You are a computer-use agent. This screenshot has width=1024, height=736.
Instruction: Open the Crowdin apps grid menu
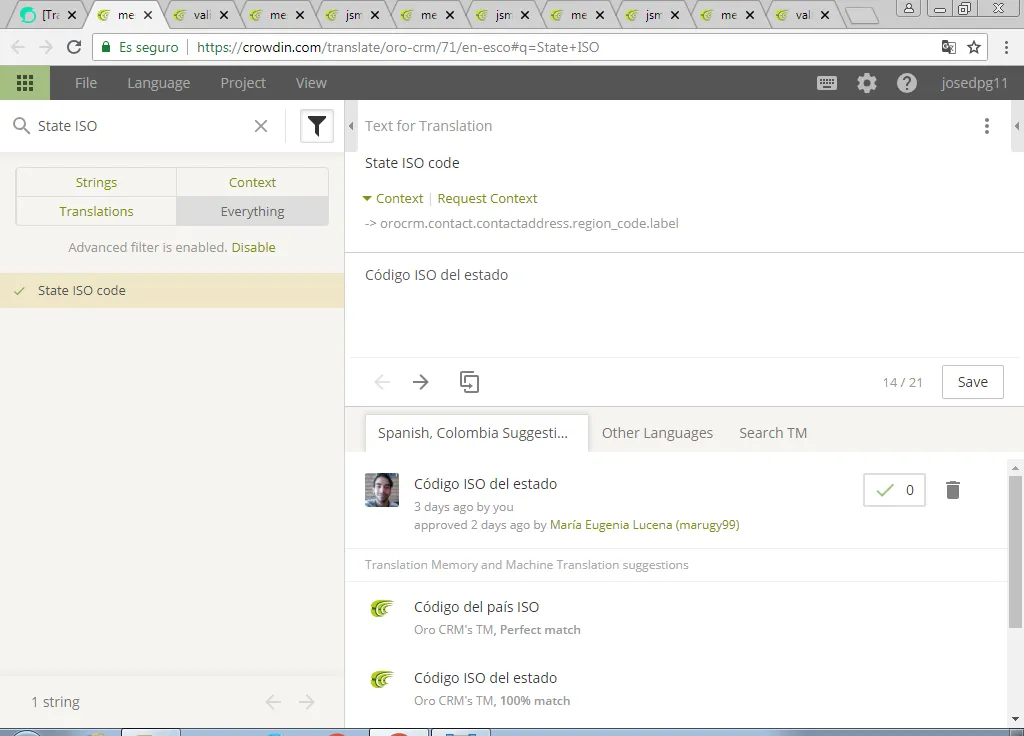point(25,83)
